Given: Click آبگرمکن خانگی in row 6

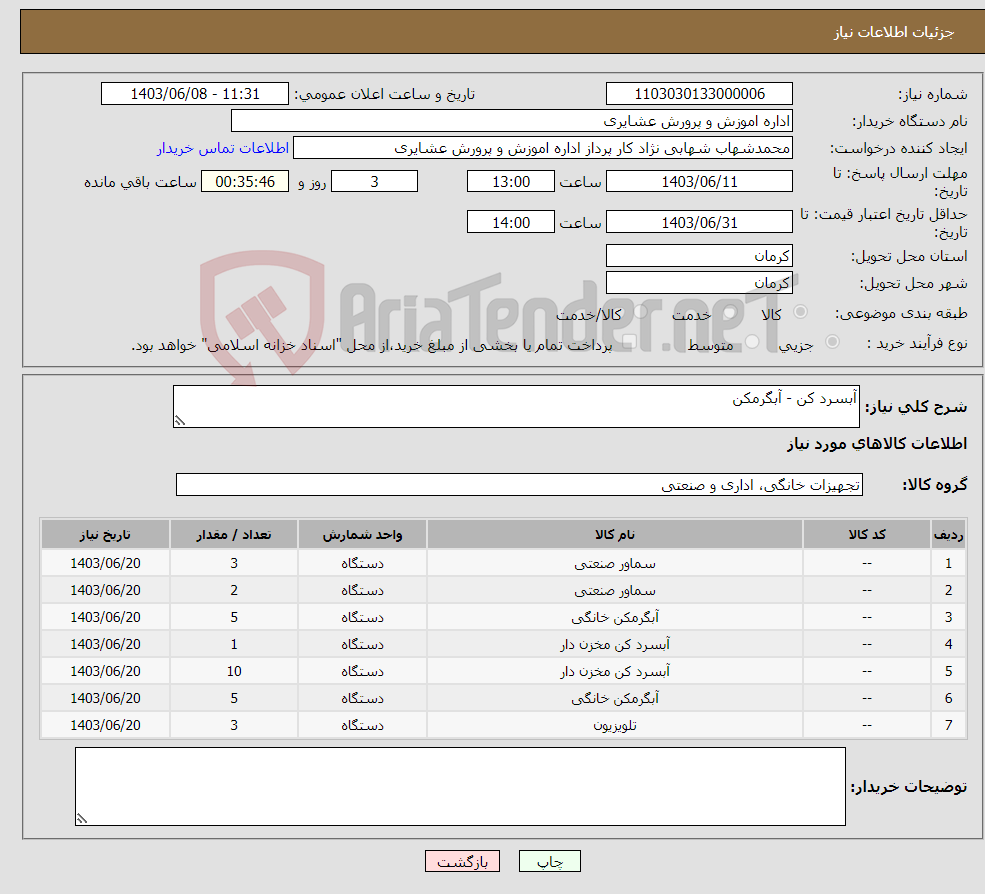Looking at the screenshot, I should click(x=614, y=699).
